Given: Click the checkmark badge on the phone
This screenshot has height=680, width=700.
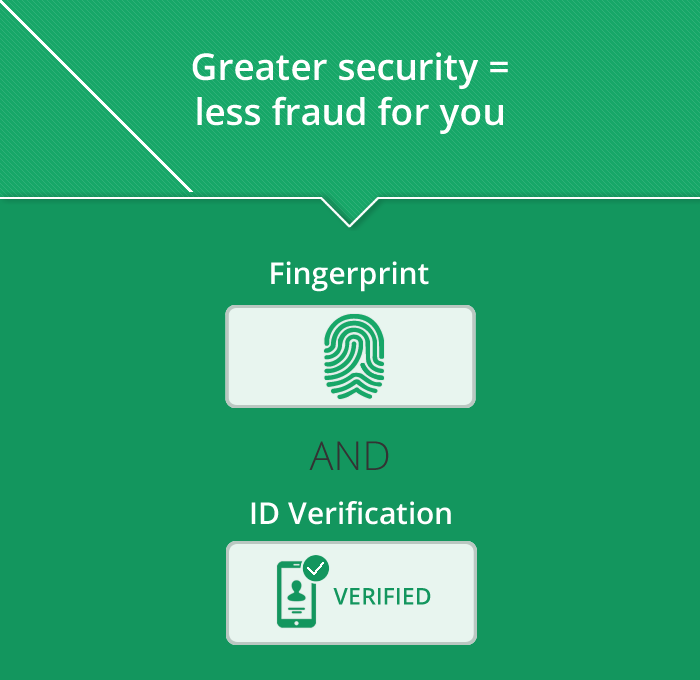Looking at the screenshot, I should (x=316, y=568).
